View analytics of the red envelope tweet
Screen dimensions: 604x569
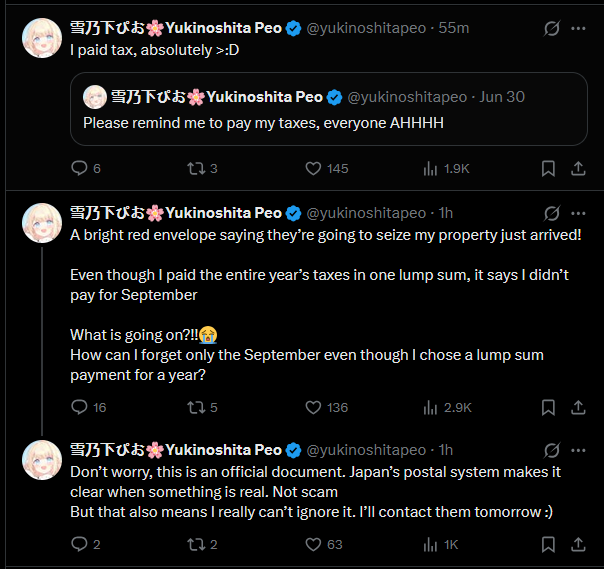pyautogui.click(x=432, y=407)
